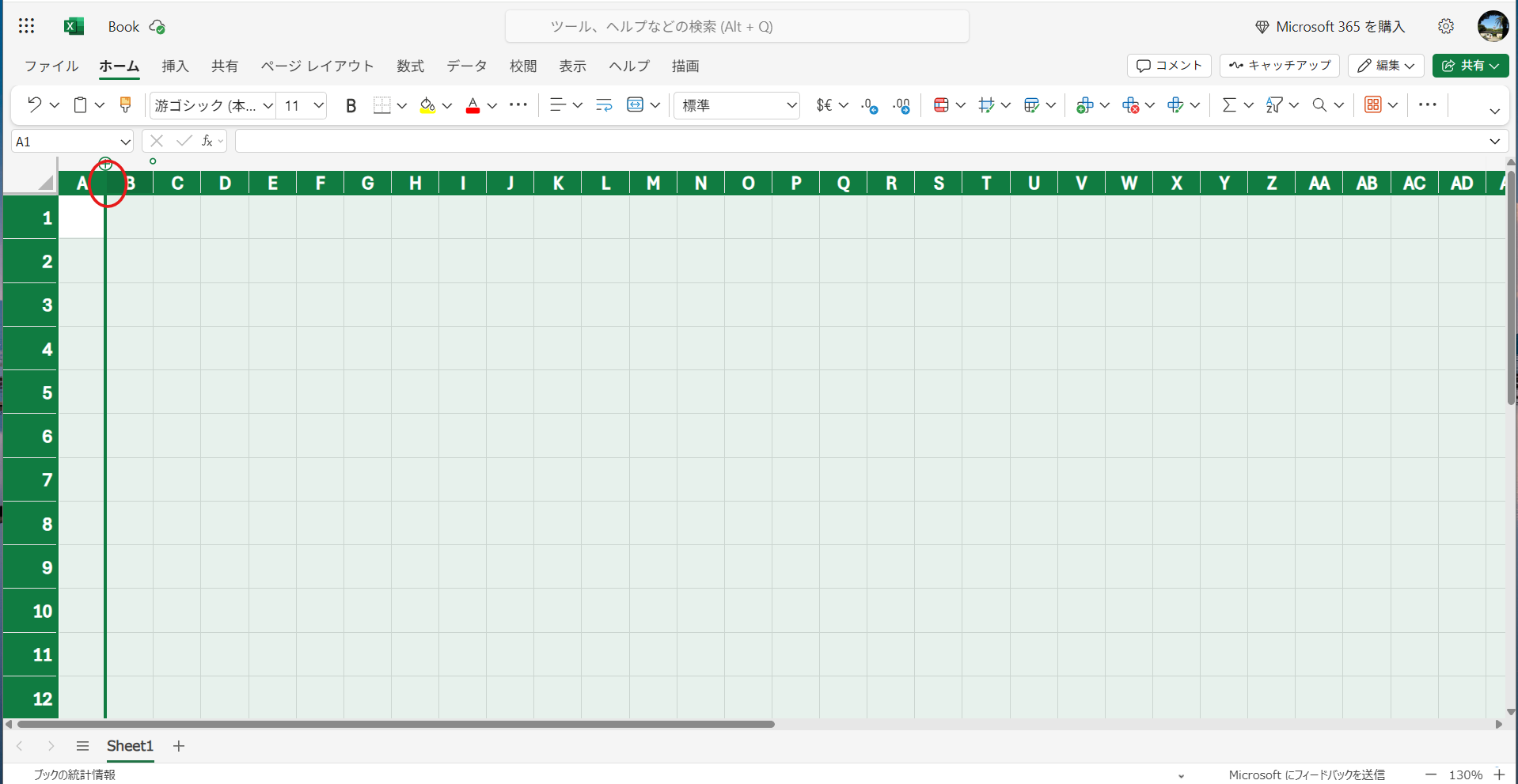
Task: Expand the font color dropdown arrow
Action: (x=492, y=105)
